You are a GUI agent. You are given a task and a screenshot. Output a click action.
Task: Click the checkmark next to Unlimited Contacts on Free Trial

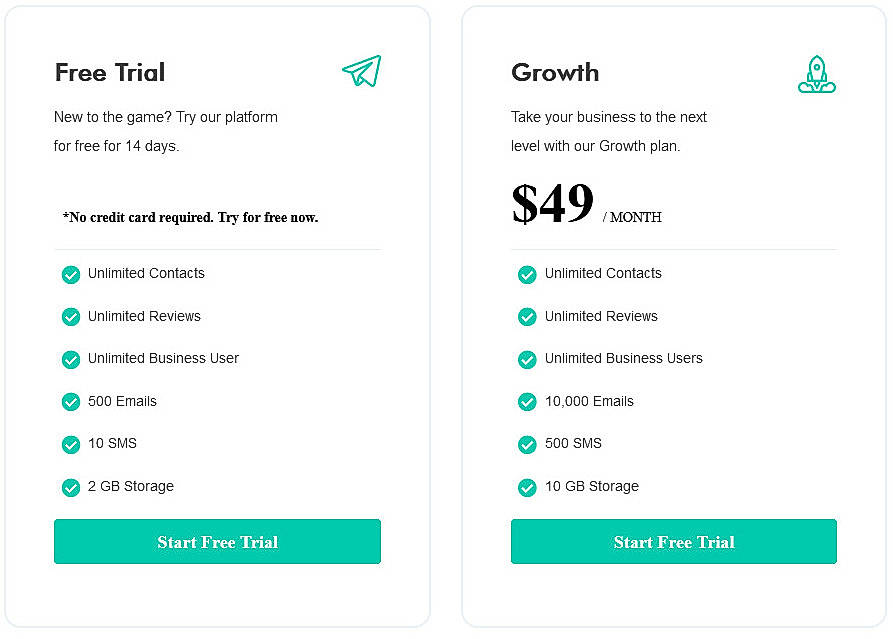(x=71, y=274)
